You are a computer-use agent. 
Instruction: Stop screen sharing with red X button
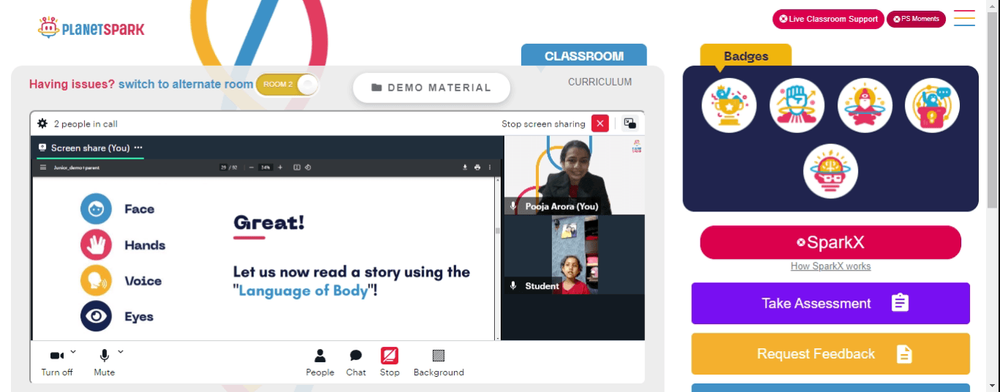[x=599, y=124]
